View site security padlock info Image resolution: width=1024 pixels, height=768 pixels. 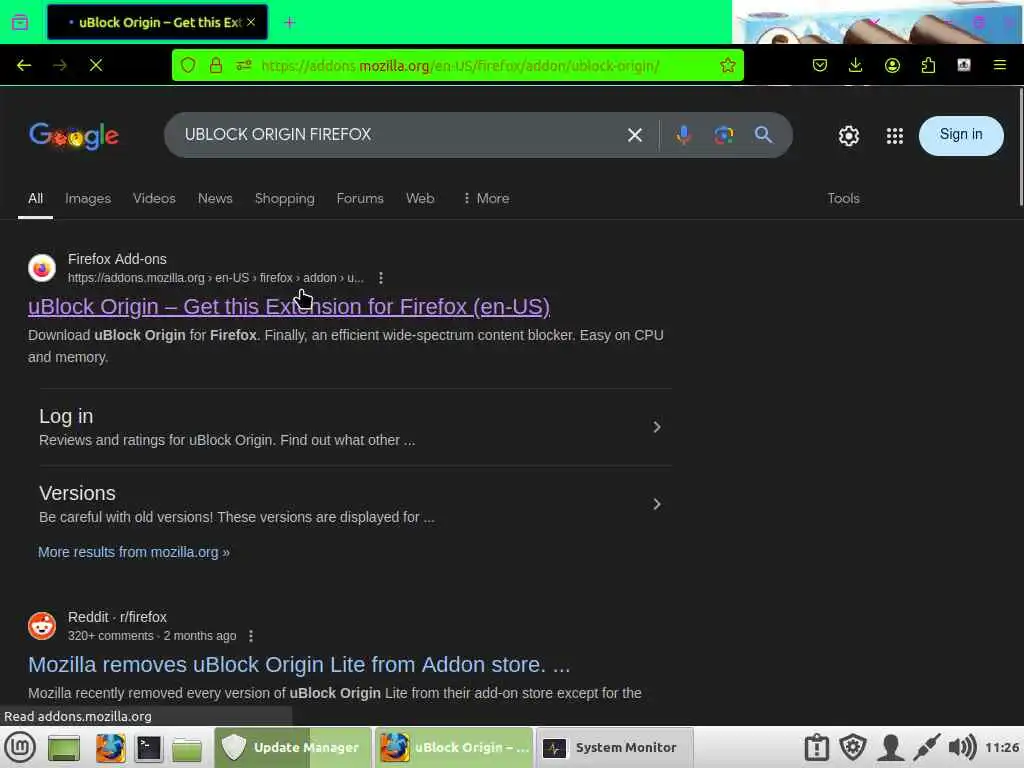(216, 65)
